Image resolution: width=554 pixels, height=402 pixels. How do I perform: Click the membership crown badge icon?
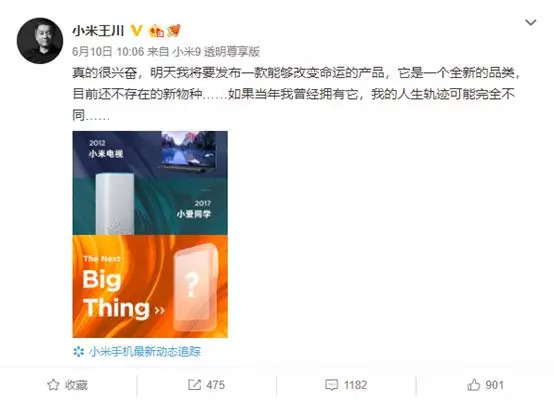pos(157,31)
